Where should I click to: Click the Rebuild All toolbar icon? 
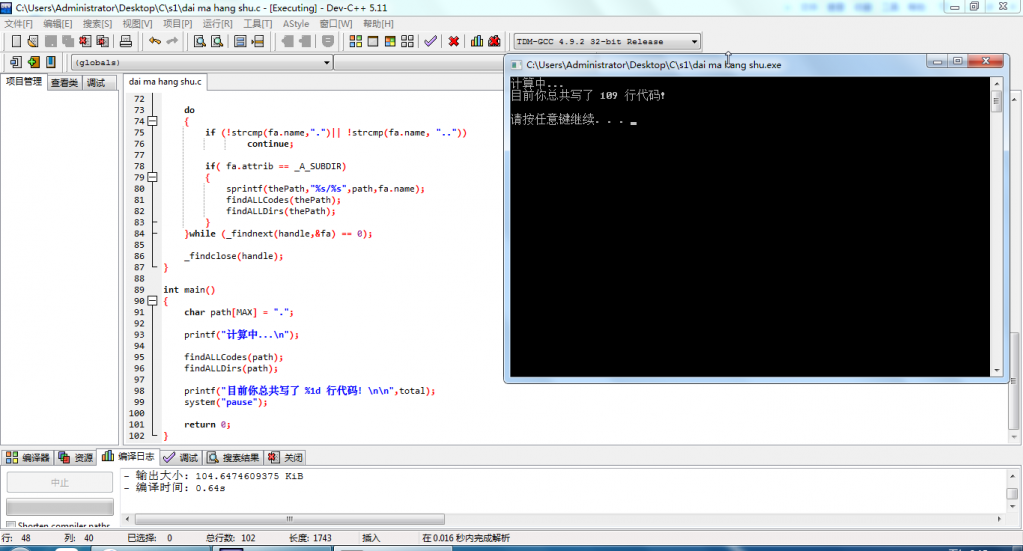point(407,41)
